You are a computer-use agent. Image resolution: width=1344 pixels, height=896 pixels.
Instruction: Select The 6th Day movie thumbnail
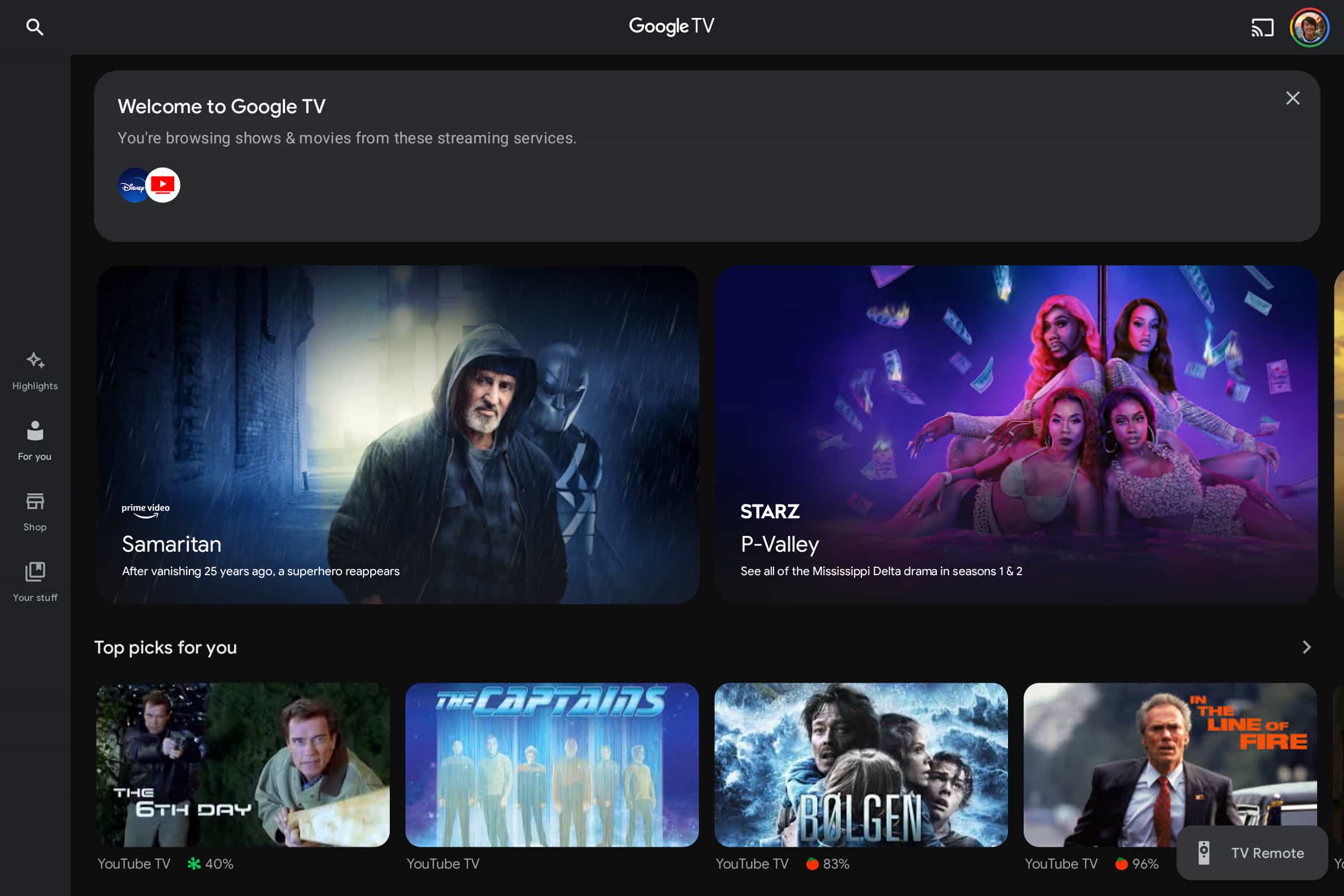(x=243, y=764)
